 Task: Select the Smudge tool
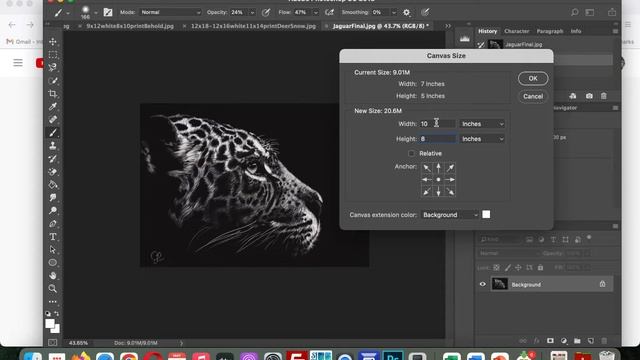53,198
